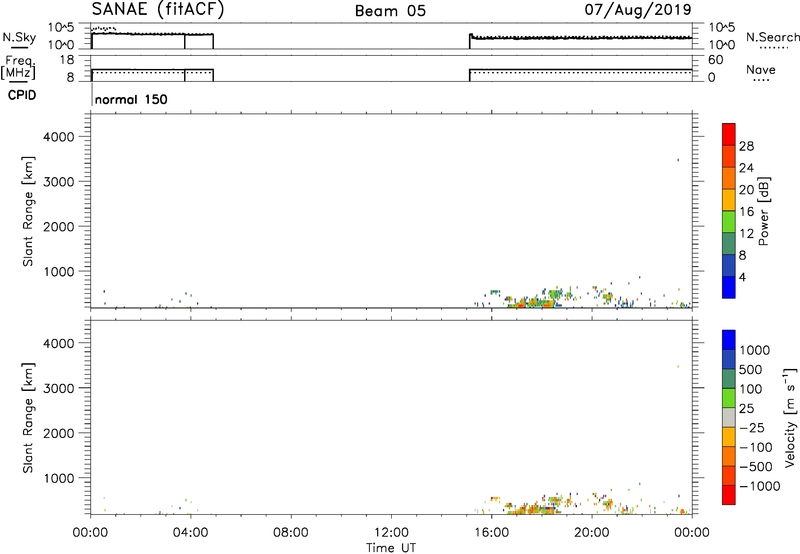Click the '2000' range tick in the Velocity panel
The width and height of the screenshot is (800, 554).
59,433
